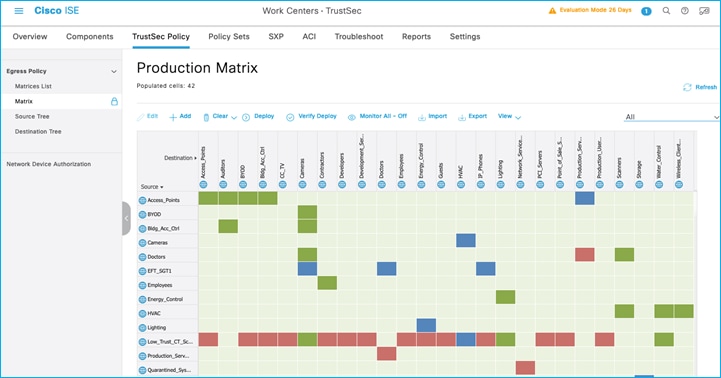Click the IP_Phones destination column globe icon
The width and height of the screenshot is (721, 378).
(x=481, y=185)
